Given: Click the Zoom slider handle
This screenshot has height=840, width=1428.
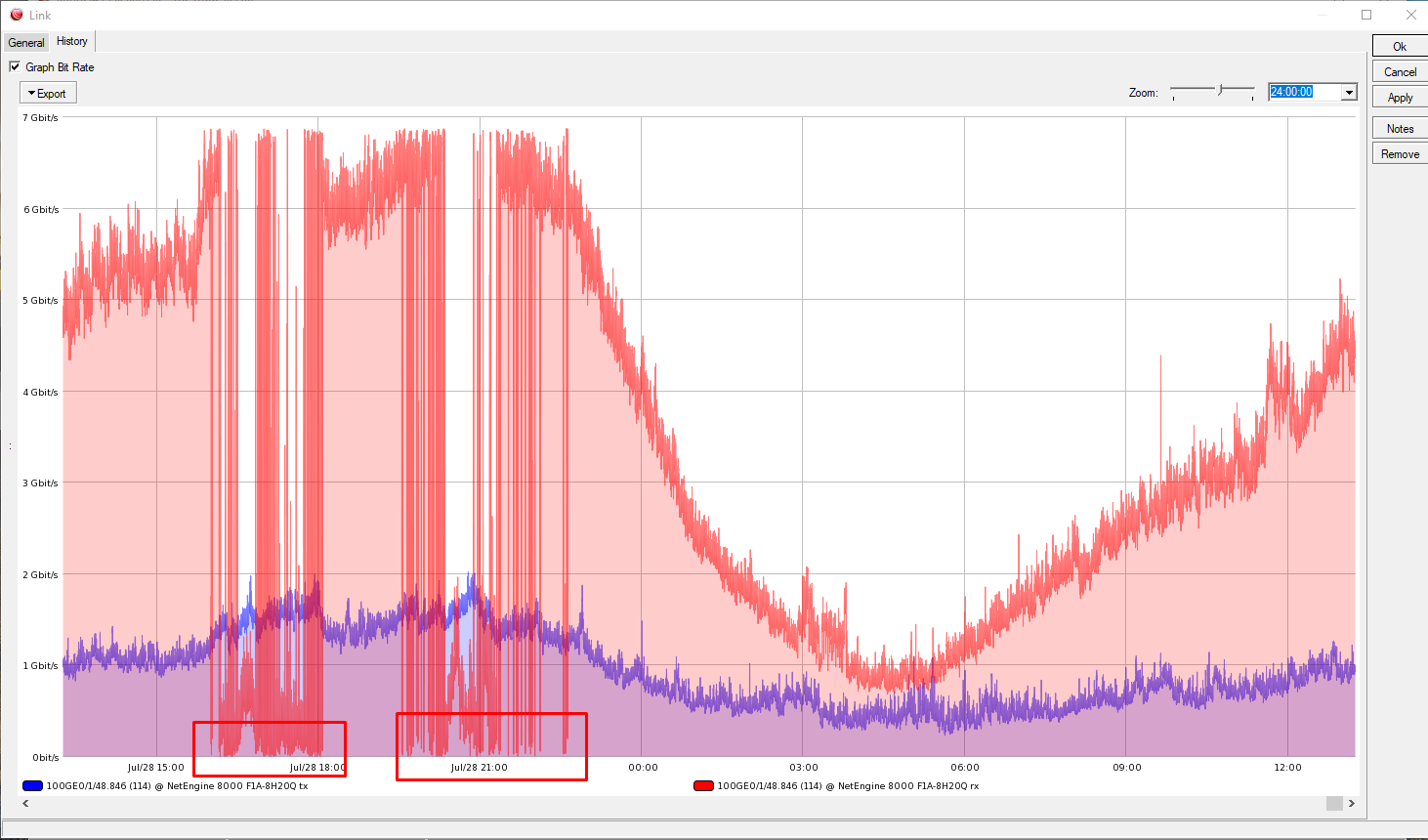Looking at the screenshot, I should tap(1220, 90).
